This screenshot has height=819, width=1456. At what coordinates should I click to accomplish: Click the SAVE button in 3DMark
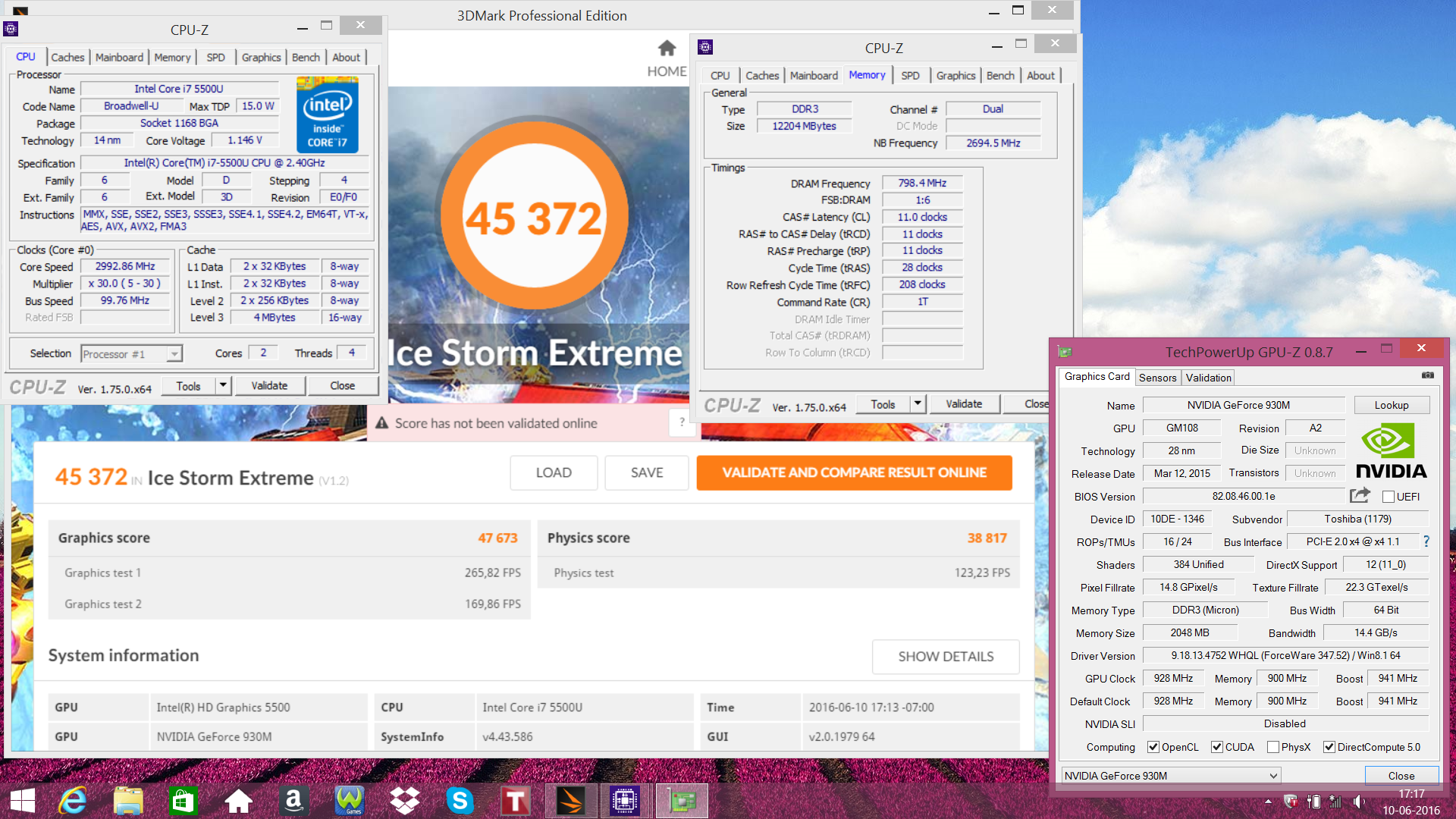[x=647, y=472]
